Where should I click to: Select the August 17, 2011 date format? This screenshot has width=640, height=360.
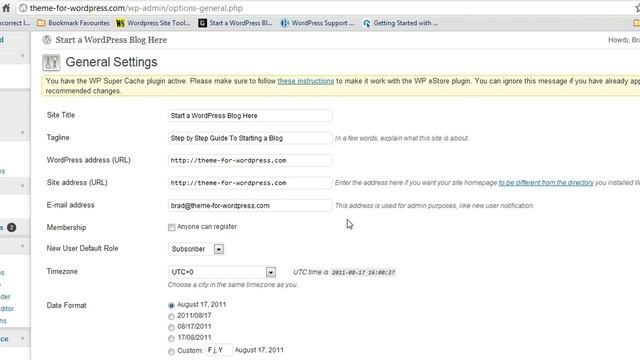[x=171, y=305]
